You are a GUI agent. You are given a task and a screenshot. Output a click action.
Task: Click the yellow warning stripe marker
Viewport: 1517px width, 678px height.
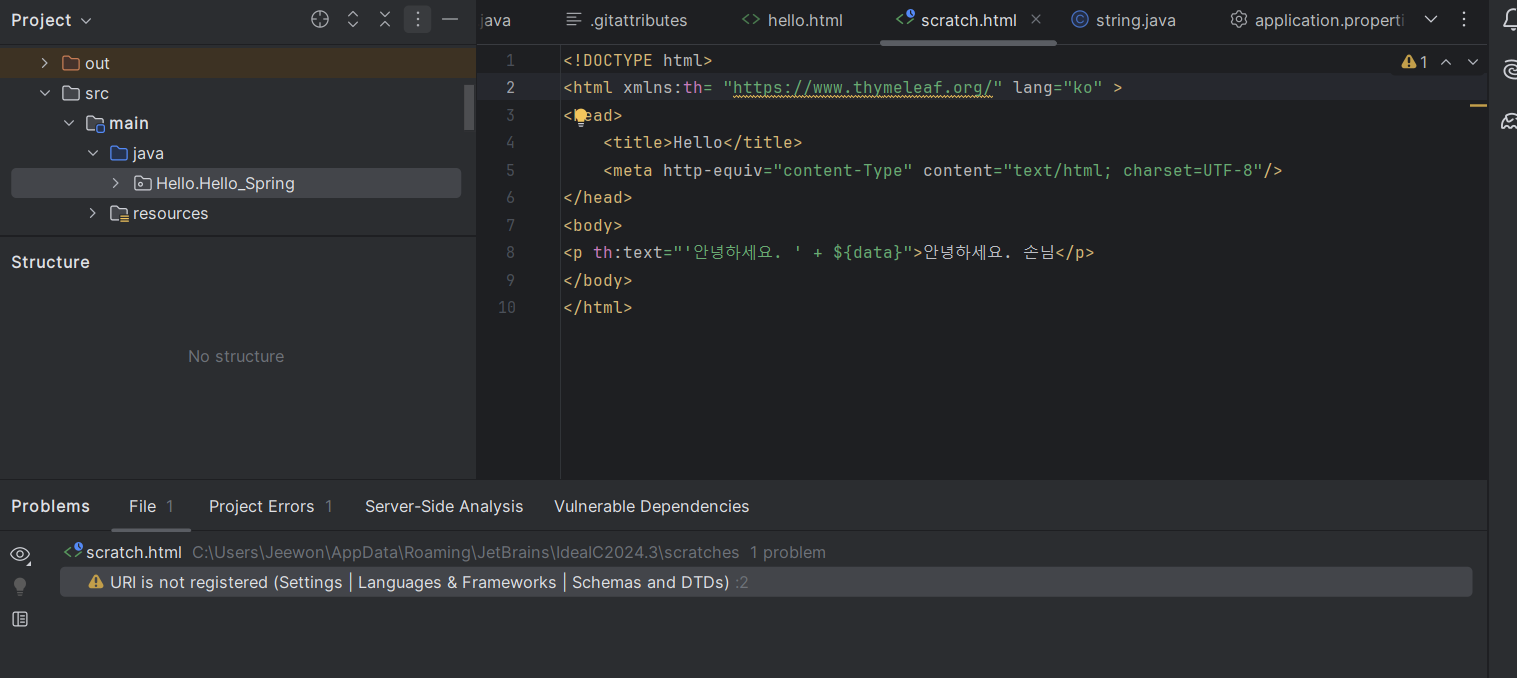click(x=1478, y=104)
